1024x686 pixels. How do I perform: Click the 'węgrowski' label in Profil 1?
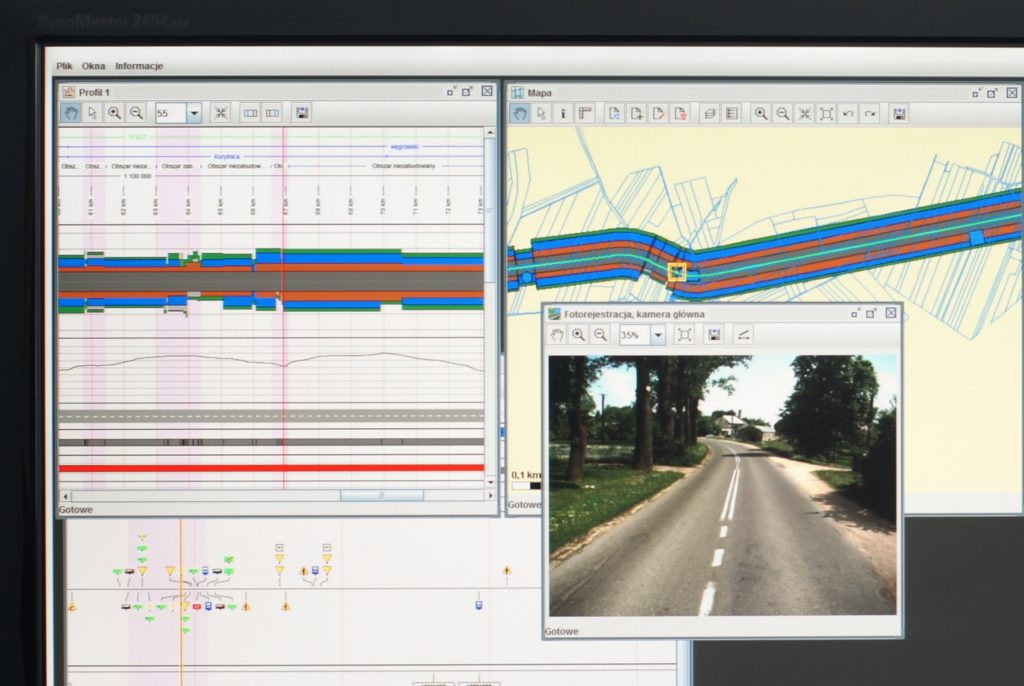pyautogui.click(x=404, y=147)
